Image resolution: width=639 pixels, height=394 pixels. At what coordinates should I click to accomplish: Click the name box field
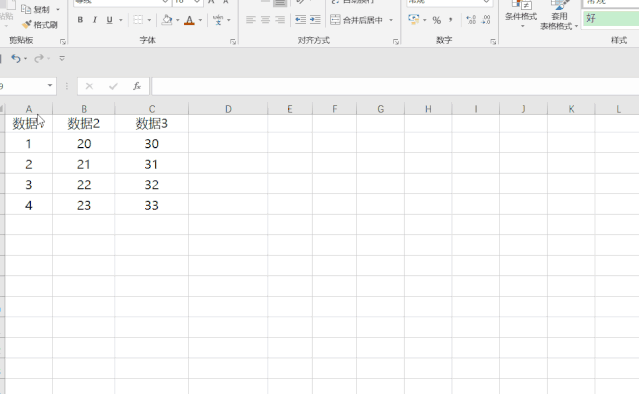coord(22,86)
